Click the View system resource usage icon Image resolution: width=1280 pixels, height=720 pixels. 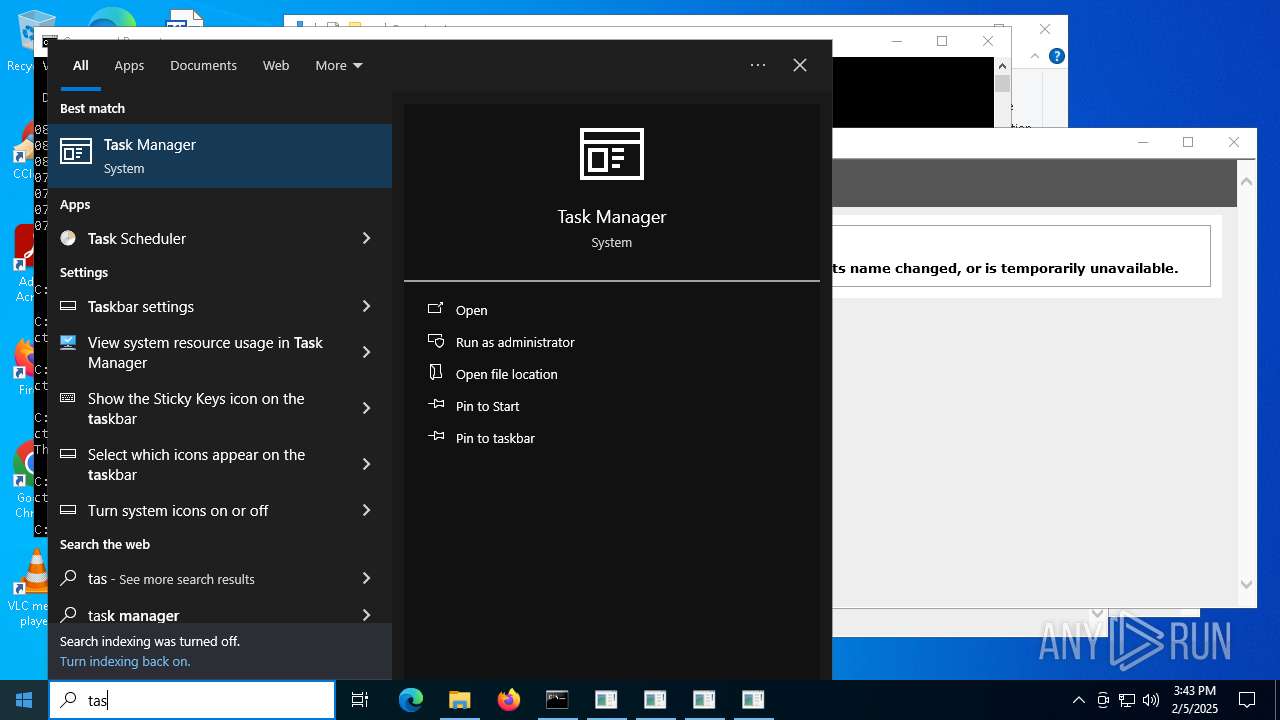pos(68,342)
